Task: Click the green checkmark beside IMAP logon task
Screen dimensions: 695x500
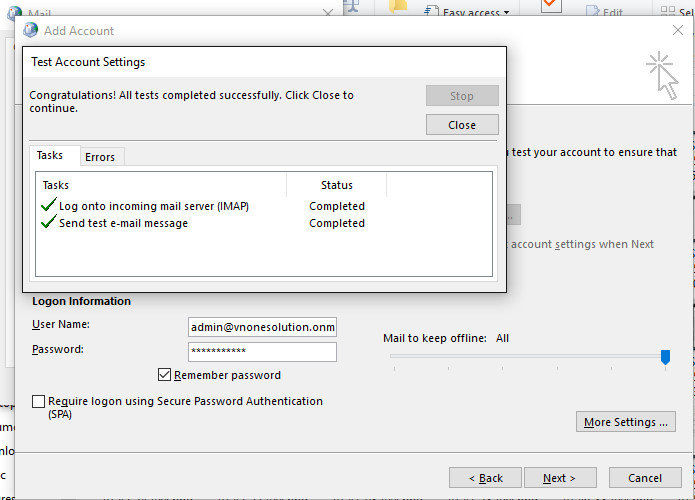Action: click(x=48, y=206)
